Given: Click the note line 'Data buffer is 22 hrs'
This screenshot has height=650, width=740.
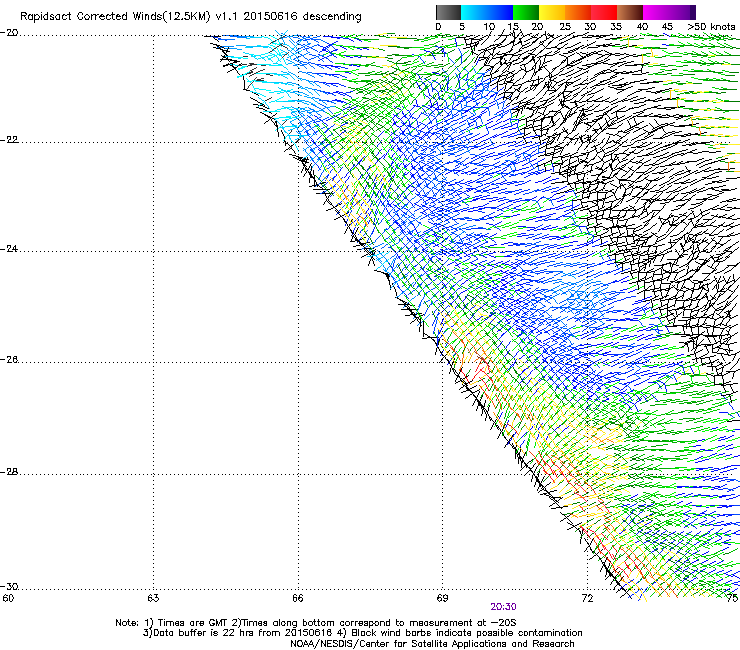Looking at the screenshot, I should (x=362, y=633).
